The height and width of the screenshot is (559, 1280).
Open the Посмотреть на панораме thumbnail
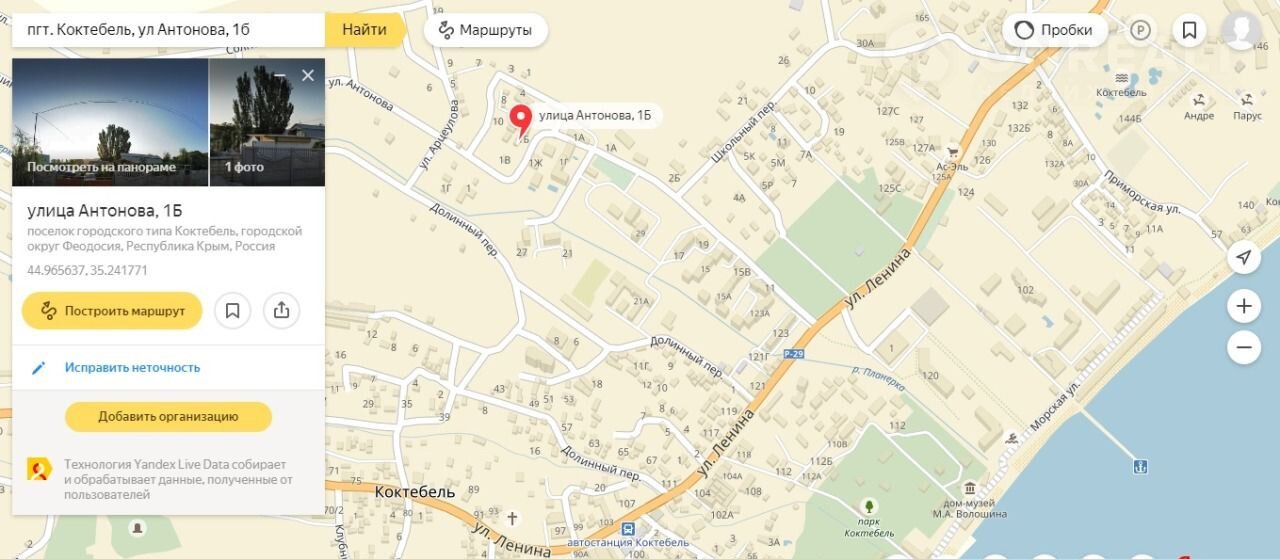pyautogui.click(x=110, y=122)
